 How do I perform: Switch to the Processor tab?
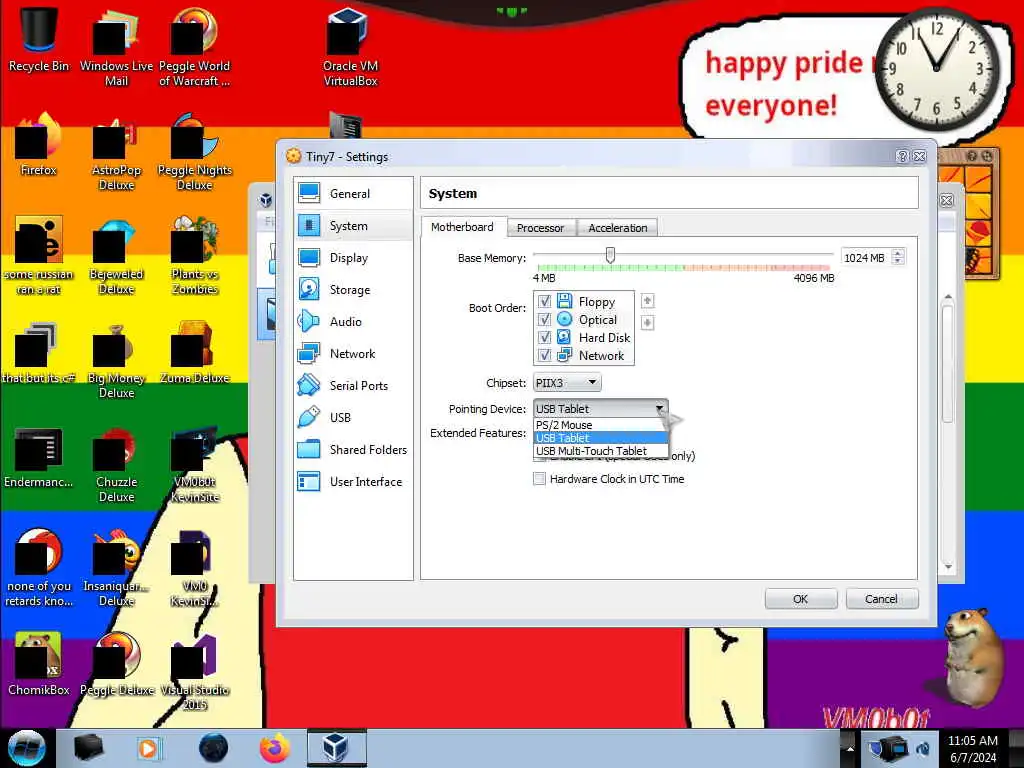pos(540,228)
